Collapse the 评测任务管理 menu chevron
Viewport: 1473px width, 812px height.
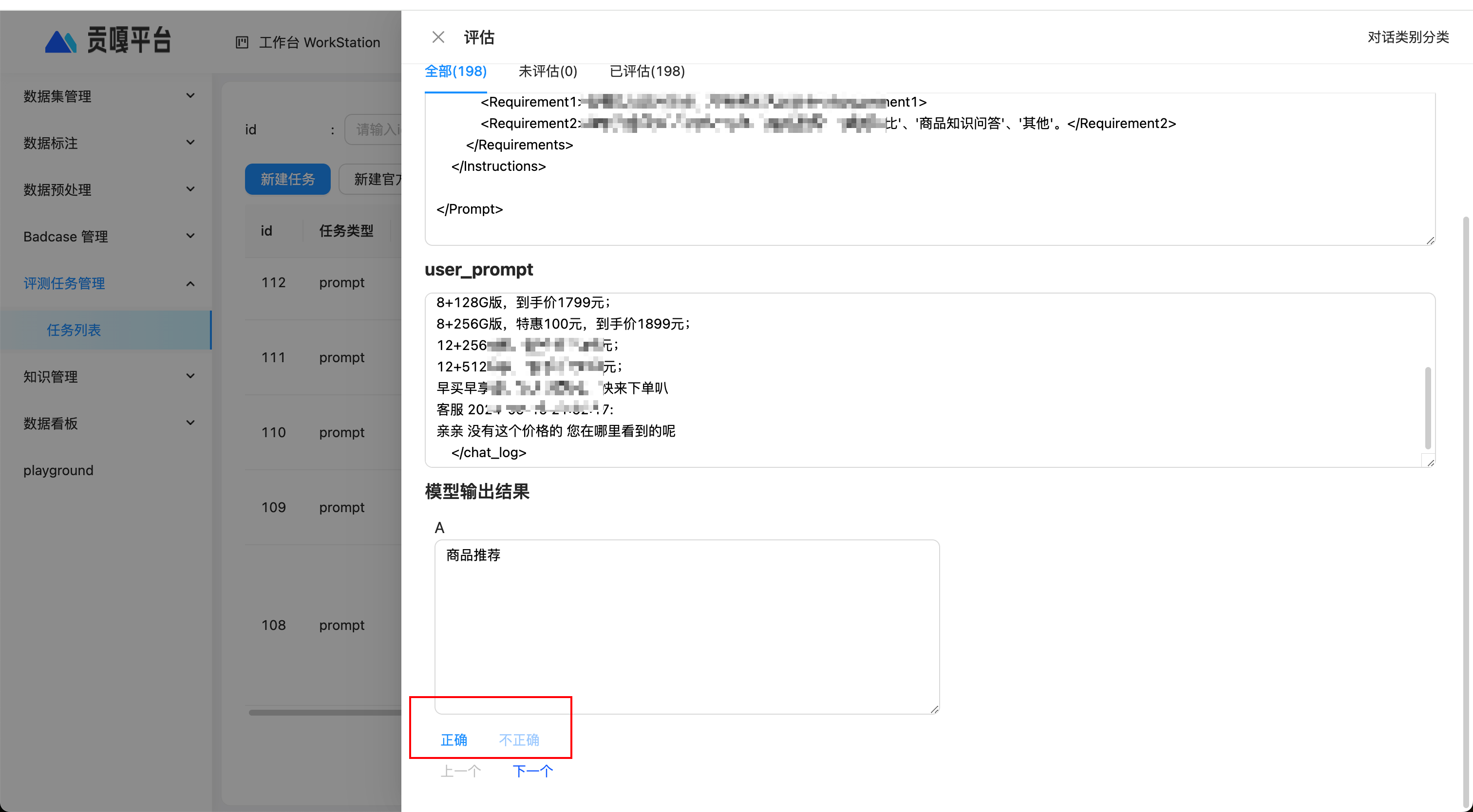[190, 283]
